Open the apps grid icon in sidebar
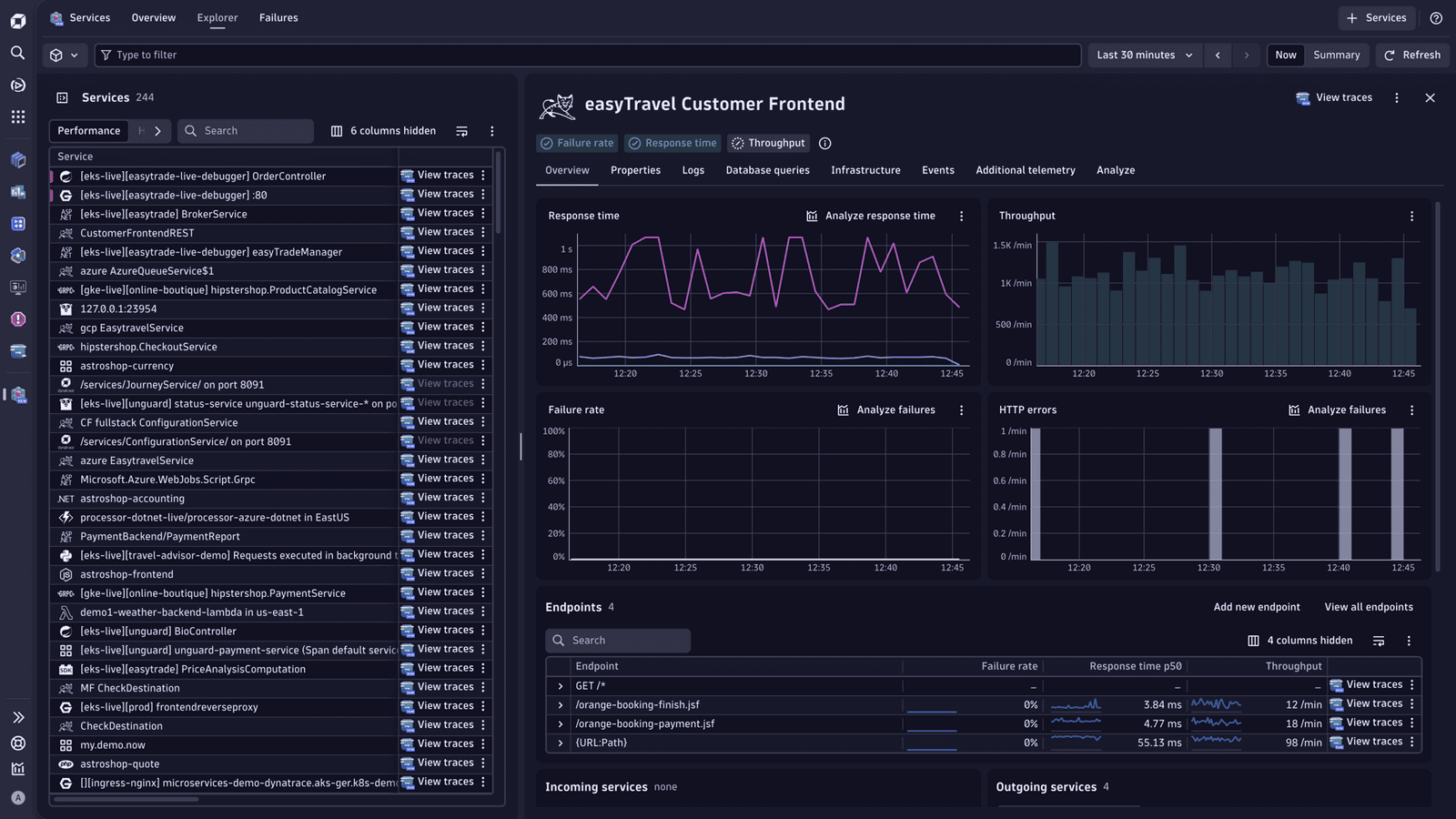 click(17, 116)
